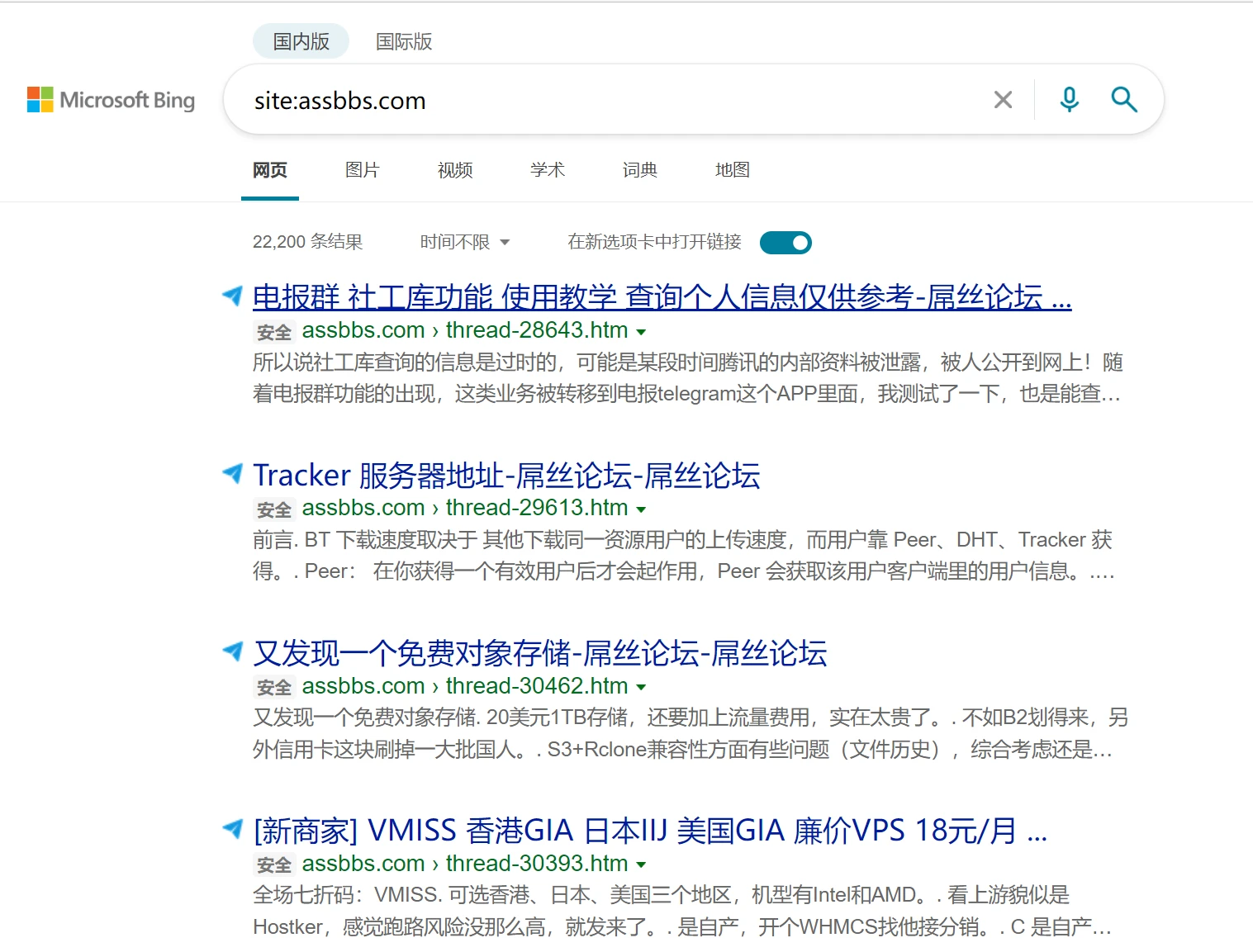Expand dropdown arrow next to thread-28643.htm
This screenshot has height=952, width=1253.
[641, 332]
